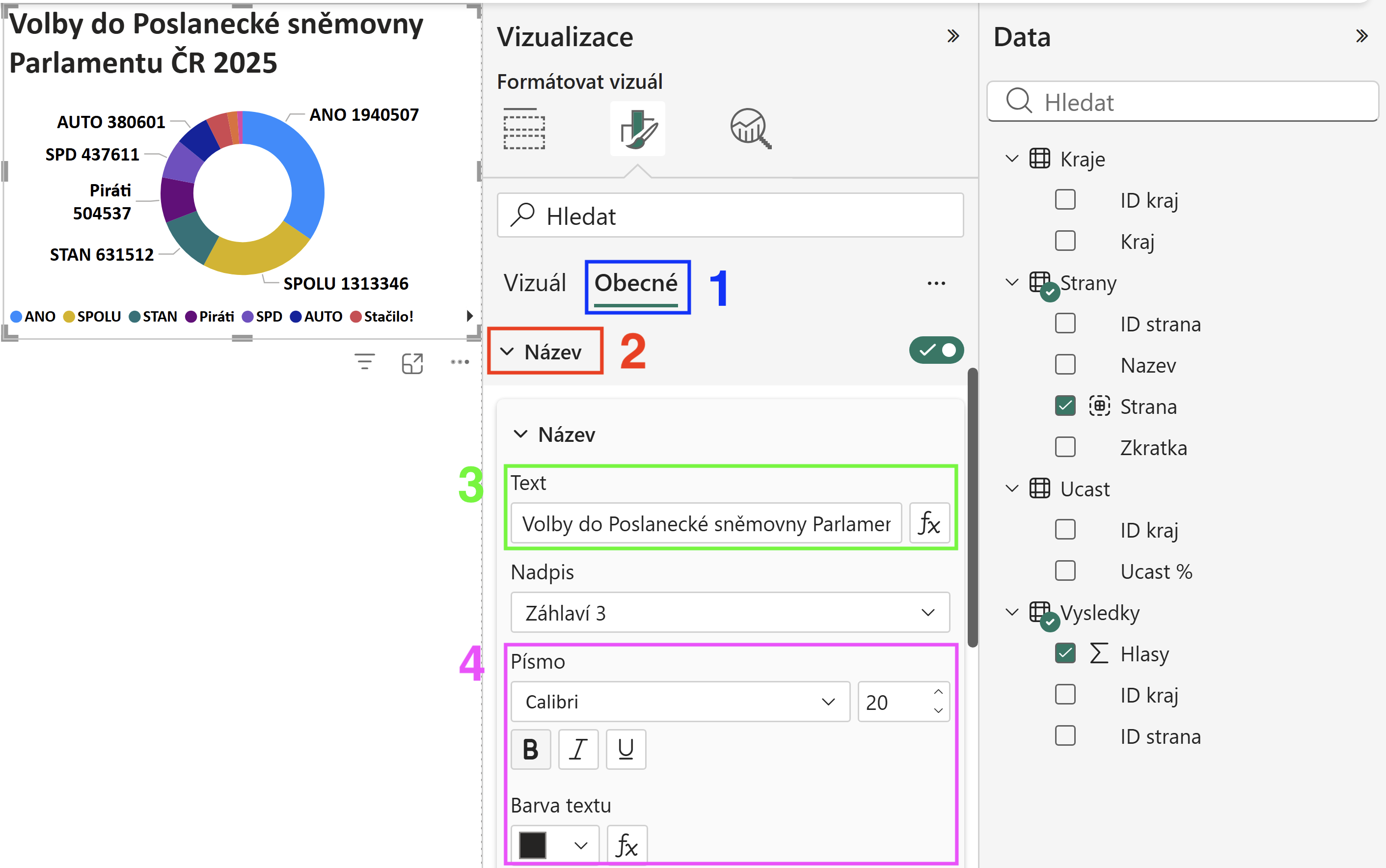Click the legend's next arrow
The width and height of the screenshot is (1386, 868).
(x=469, y=316)
